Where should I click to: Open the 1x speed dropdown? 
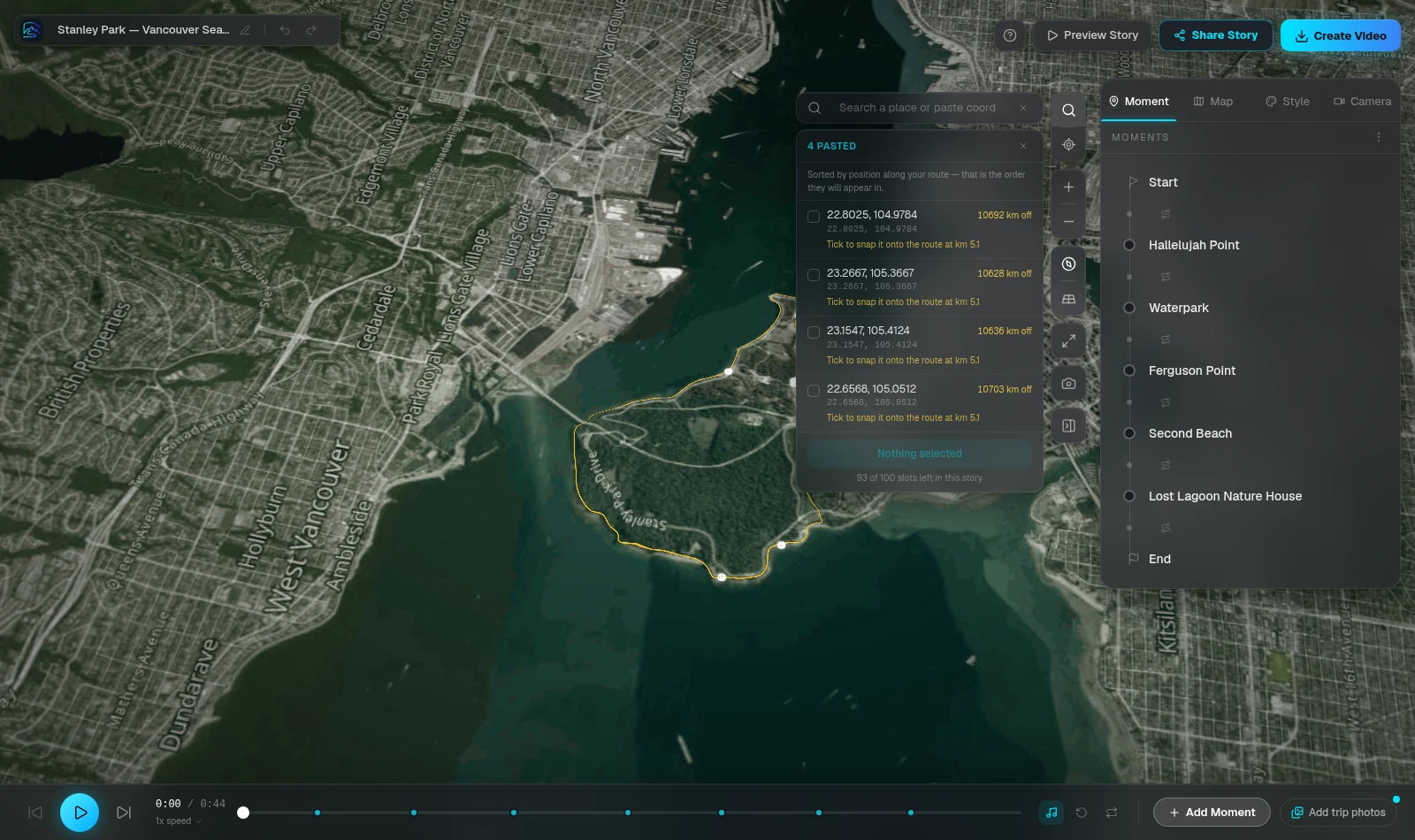point(178,821)
